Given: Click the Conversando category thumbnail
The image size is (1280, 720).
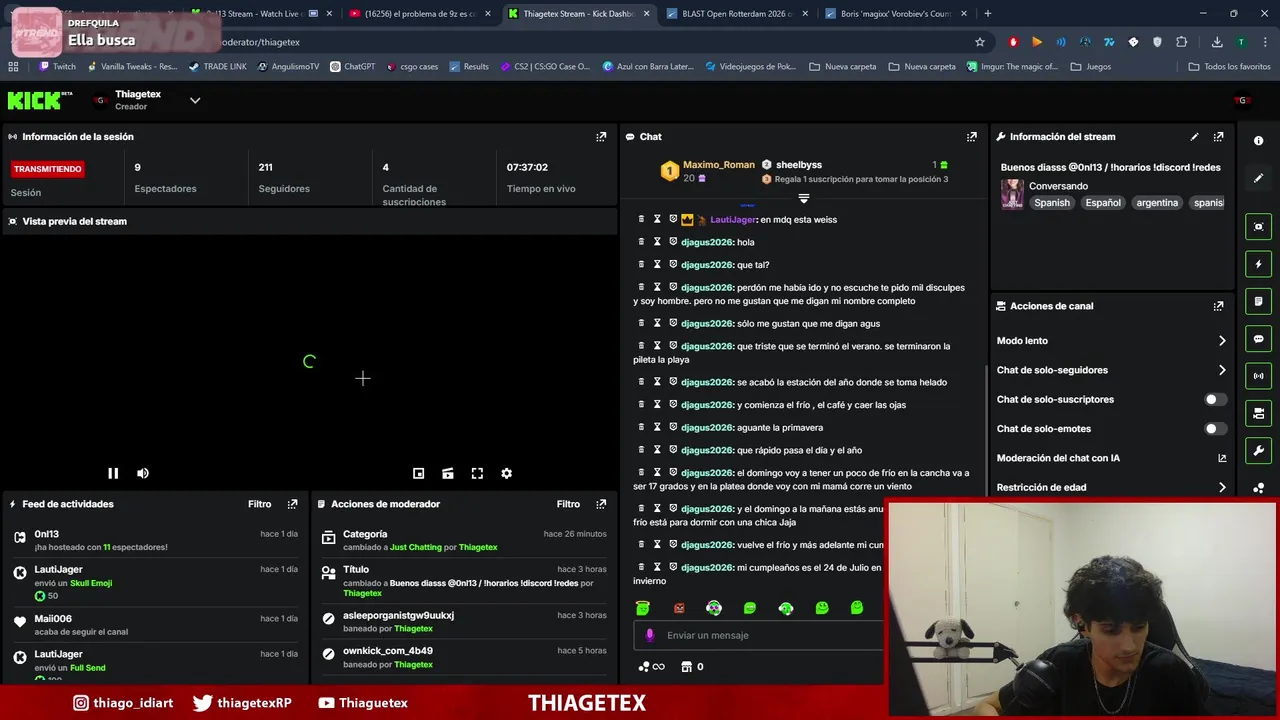Looking at the screenshot, I should tap(1012, 194).
